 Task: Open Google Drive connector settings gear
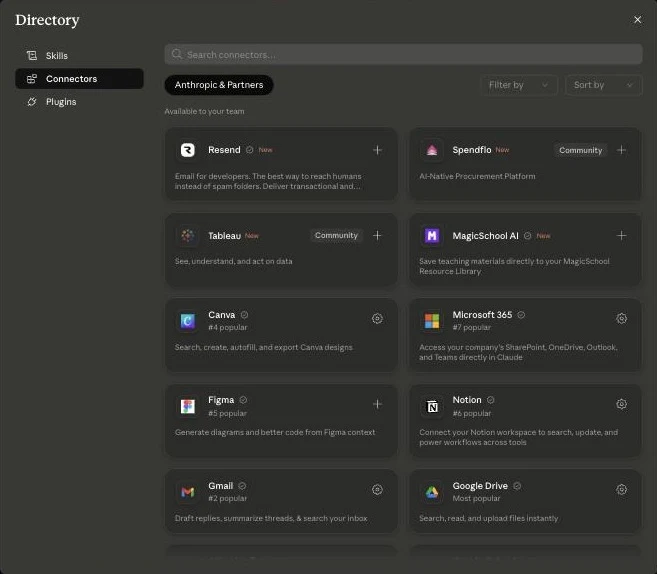click(621, 490)
